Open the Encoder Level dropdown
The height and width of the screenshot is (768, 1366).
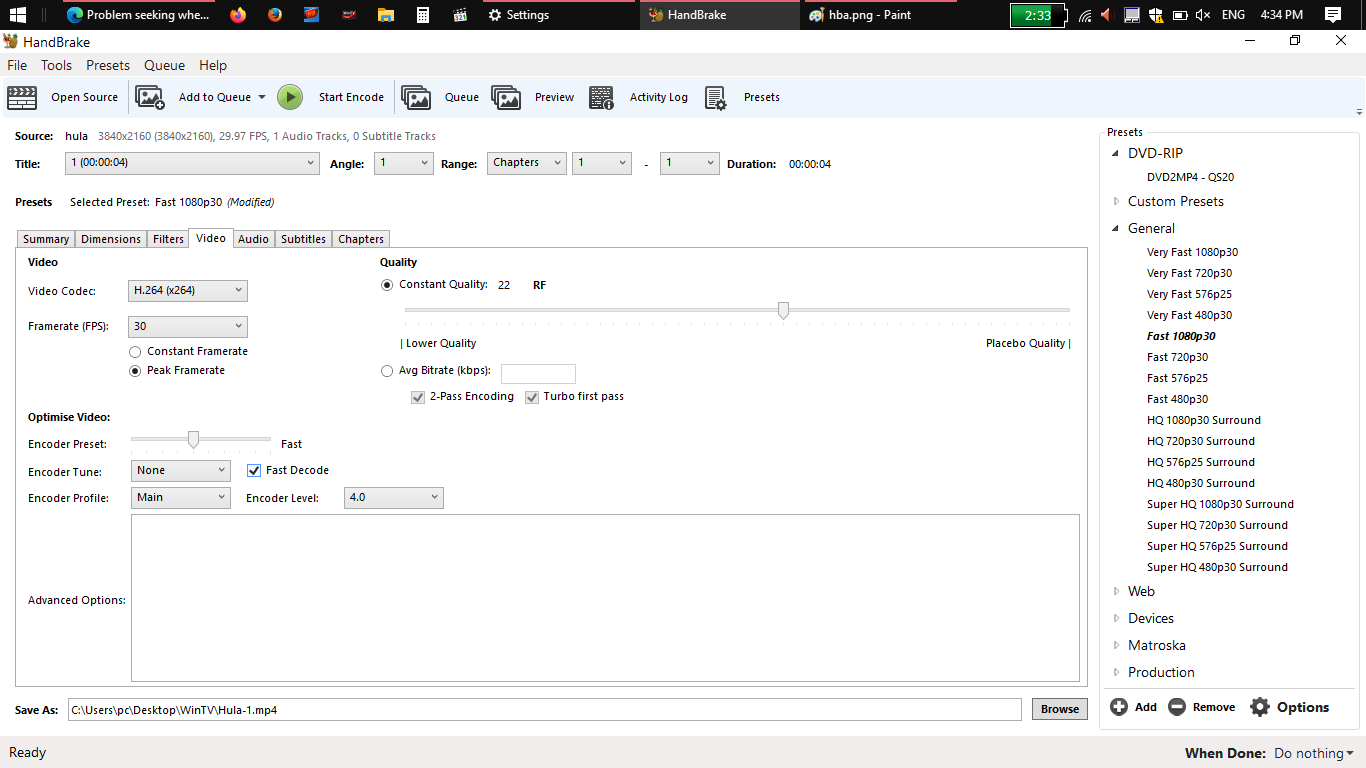tap(393, 498)
